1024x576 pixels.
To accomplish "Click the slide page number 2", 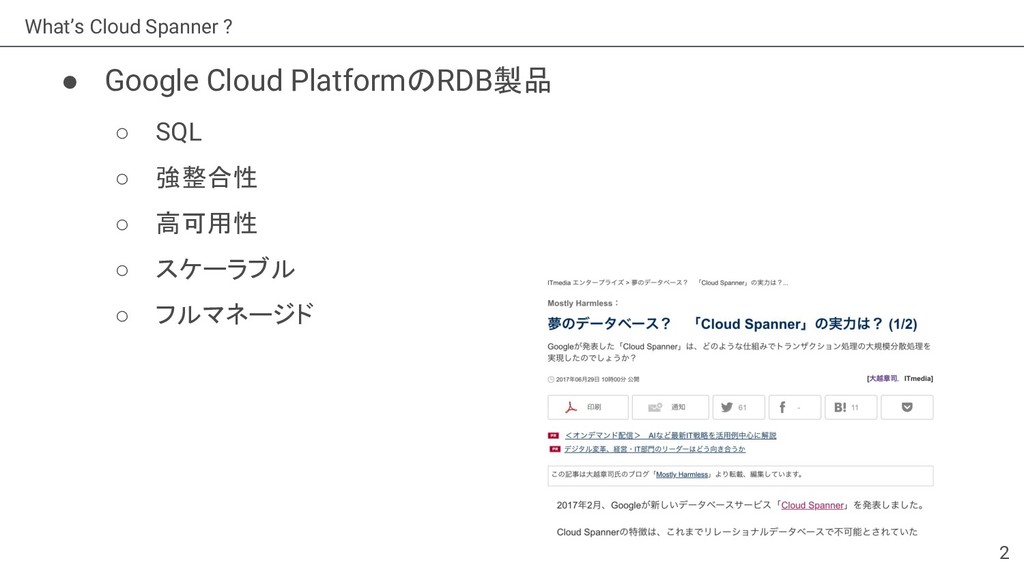I will pyautogui.click(x=1004, y=553).
